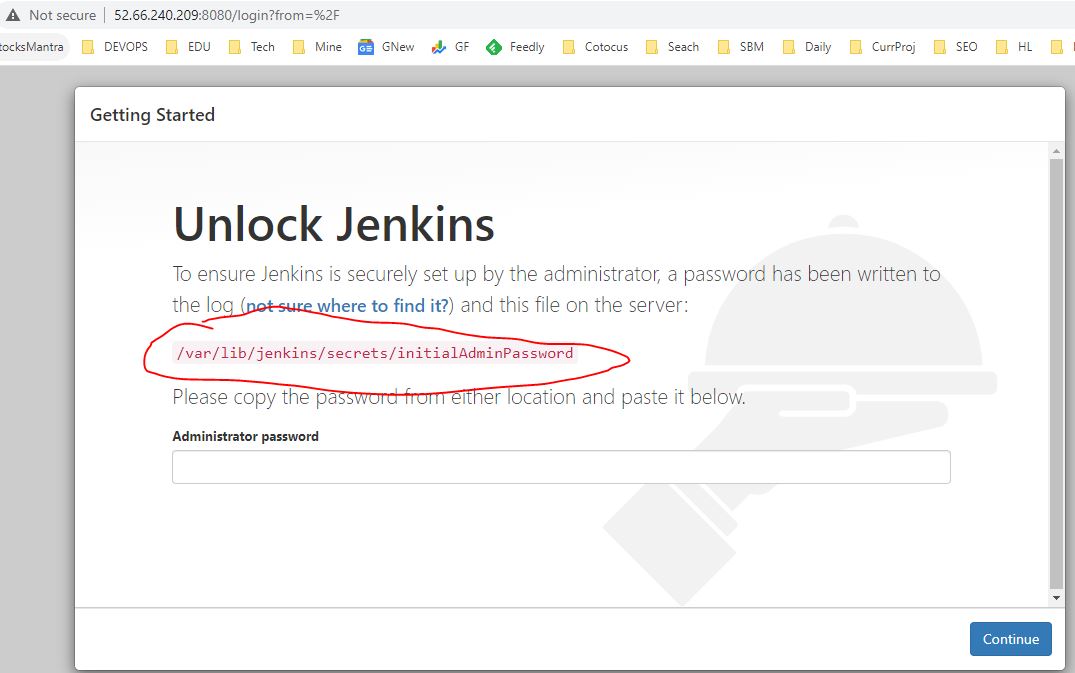Image resolution: width=1075 pixels, height=673 pixels.
Task: Open the Tech bookmark folder
Action: pyautogui.click(x=252, y=47)
